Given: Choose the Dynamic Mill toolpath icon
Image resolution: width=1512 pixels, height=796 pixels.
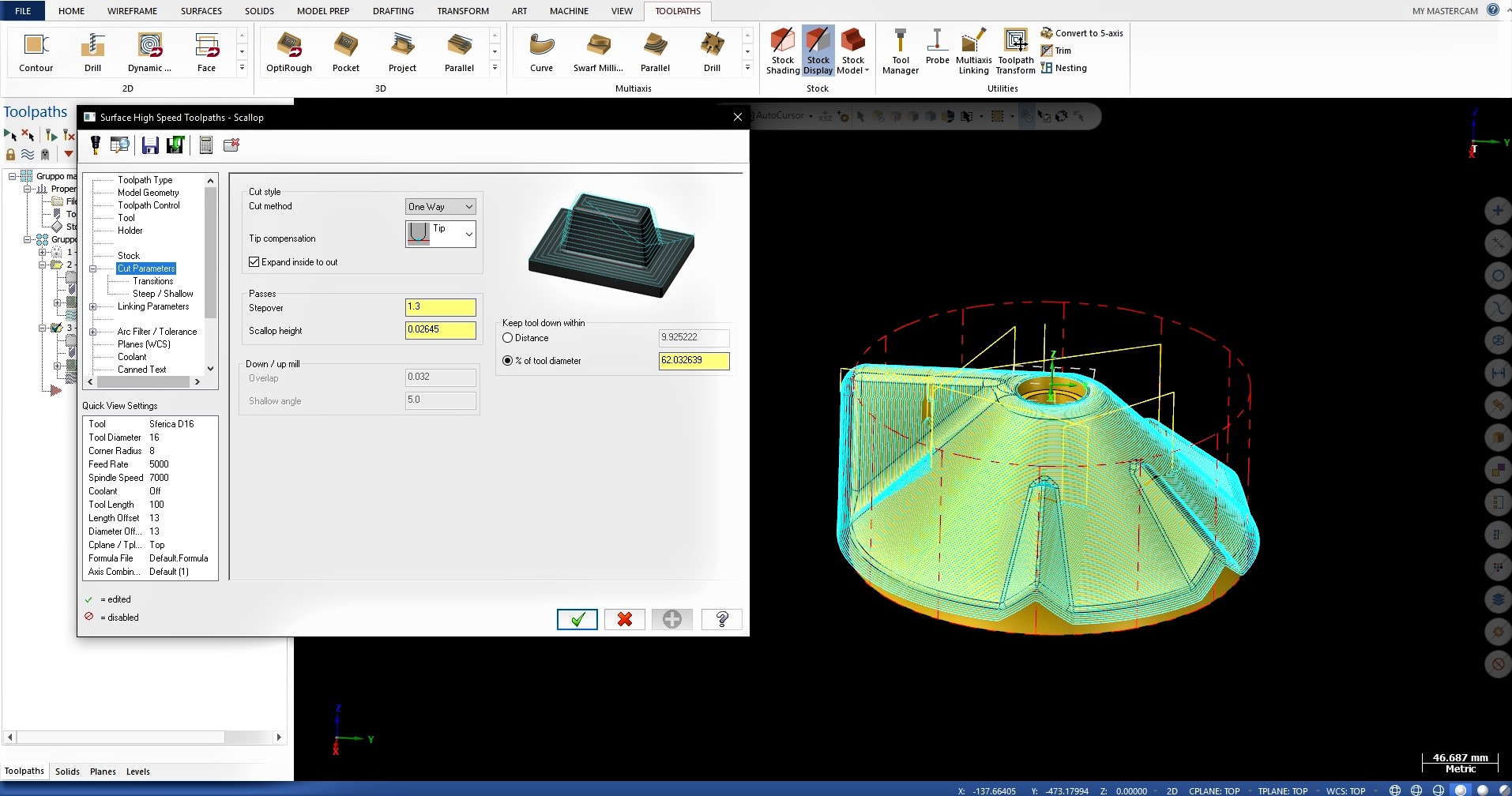Looking at the screenshot, I should click(149, 52).
